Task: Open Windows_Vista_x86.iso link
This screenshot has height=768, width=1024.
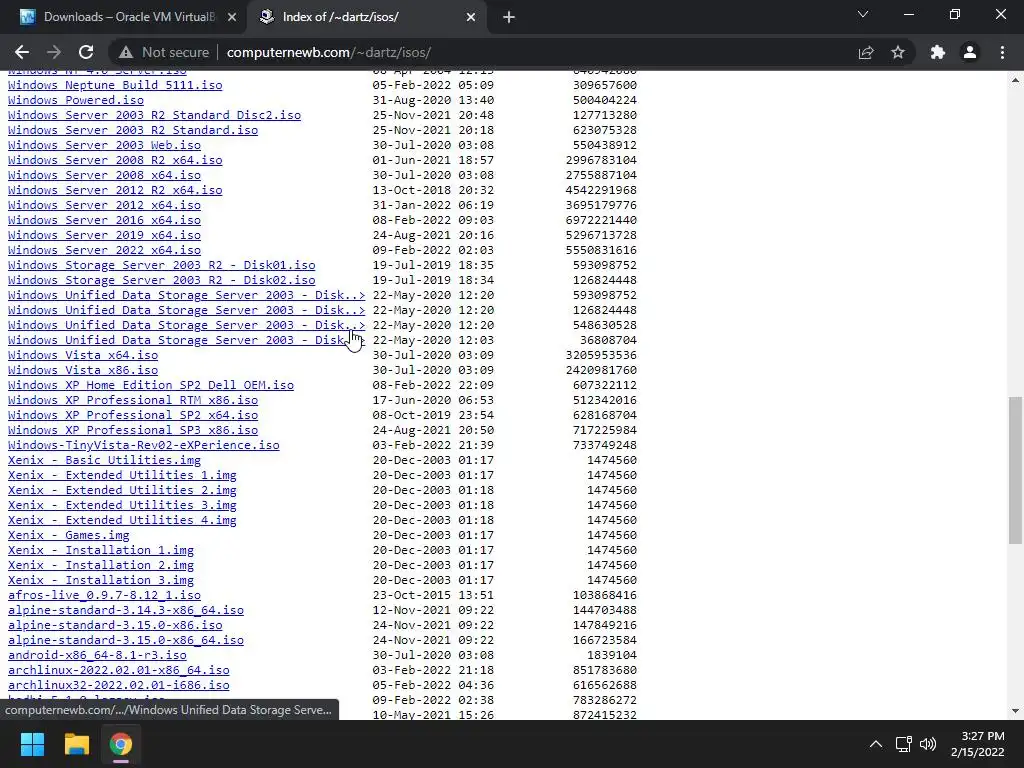Action: 83,370
